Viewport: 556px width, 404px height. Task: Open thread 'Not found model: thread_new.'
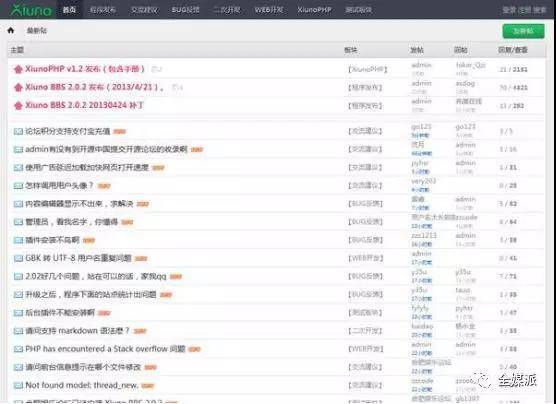tap(82, 385)
